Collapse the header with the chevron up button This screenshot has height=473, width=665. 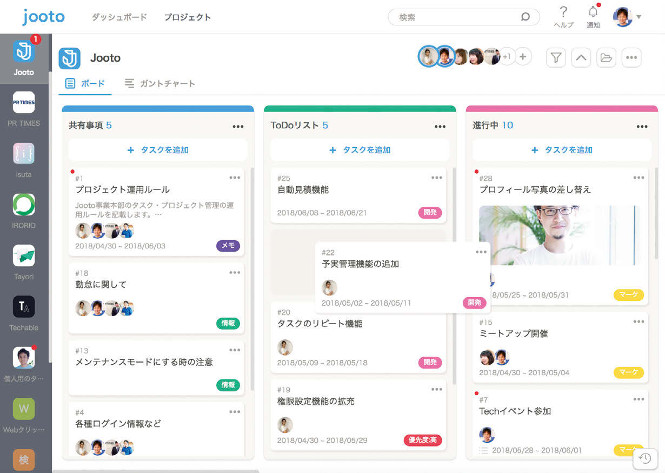pyautogui.click(x=581, y=57)
